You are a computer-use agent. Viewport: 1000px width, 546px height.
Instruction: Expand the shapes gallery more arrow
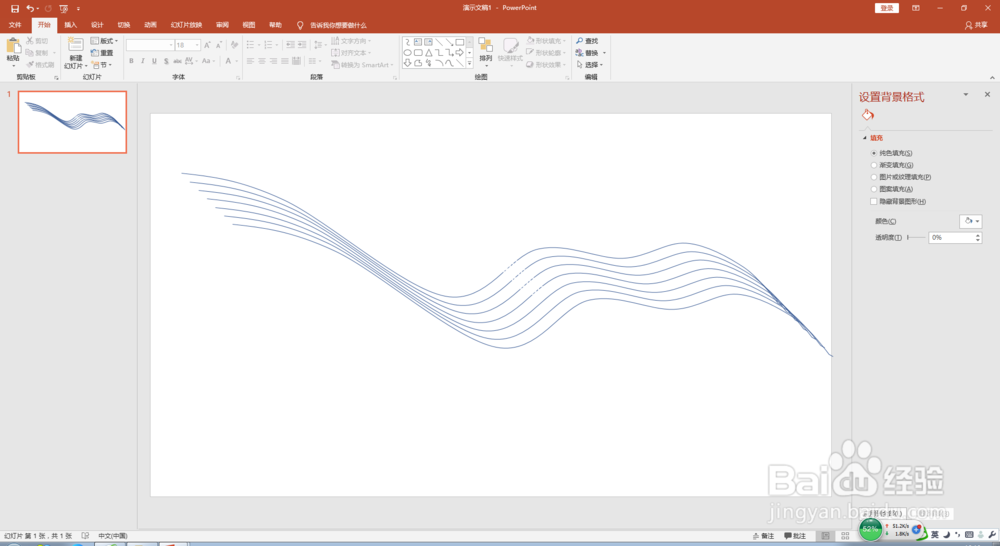pyautogui.click(x=469, y=63)
